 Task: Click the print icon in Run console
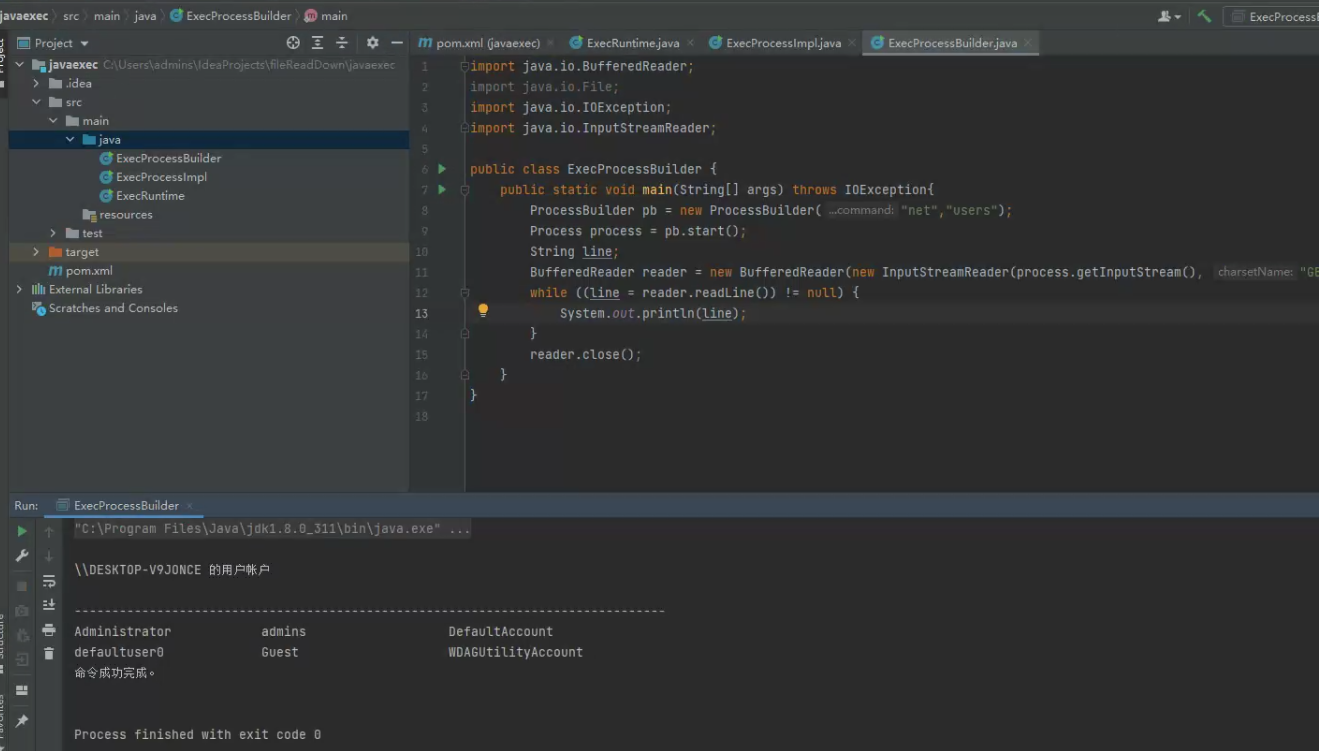tap(49, 630)
